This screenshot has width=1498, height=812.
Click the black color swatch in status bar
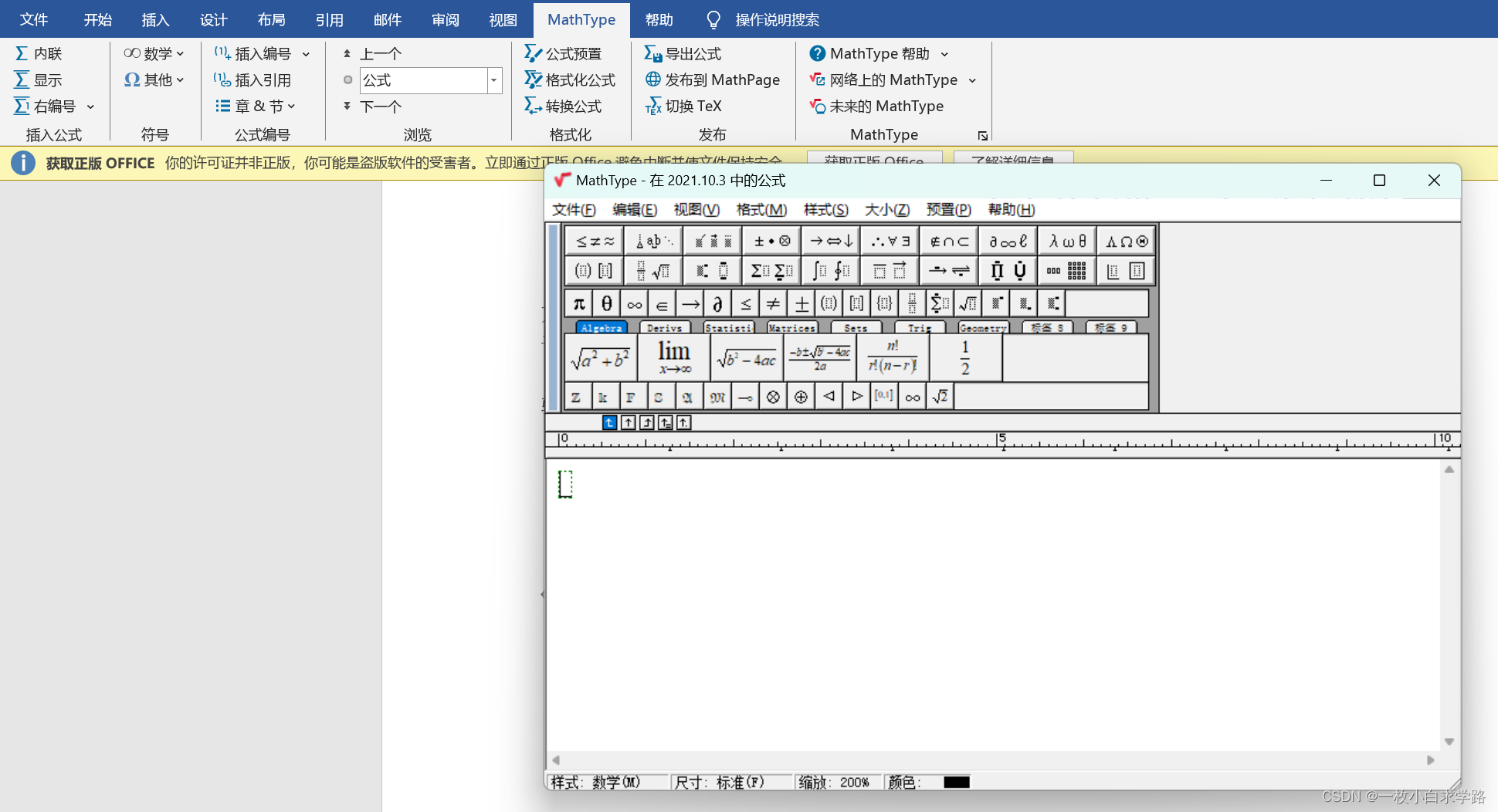click(x=957, y=782)
